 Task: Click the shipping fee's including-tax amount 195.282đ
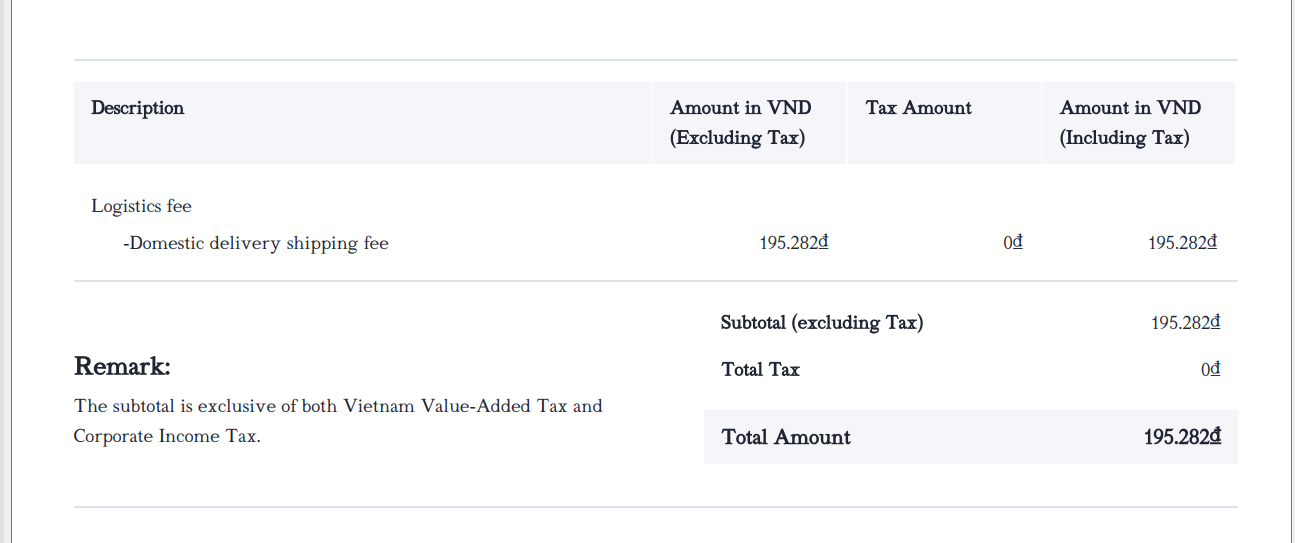(1182, 242)
